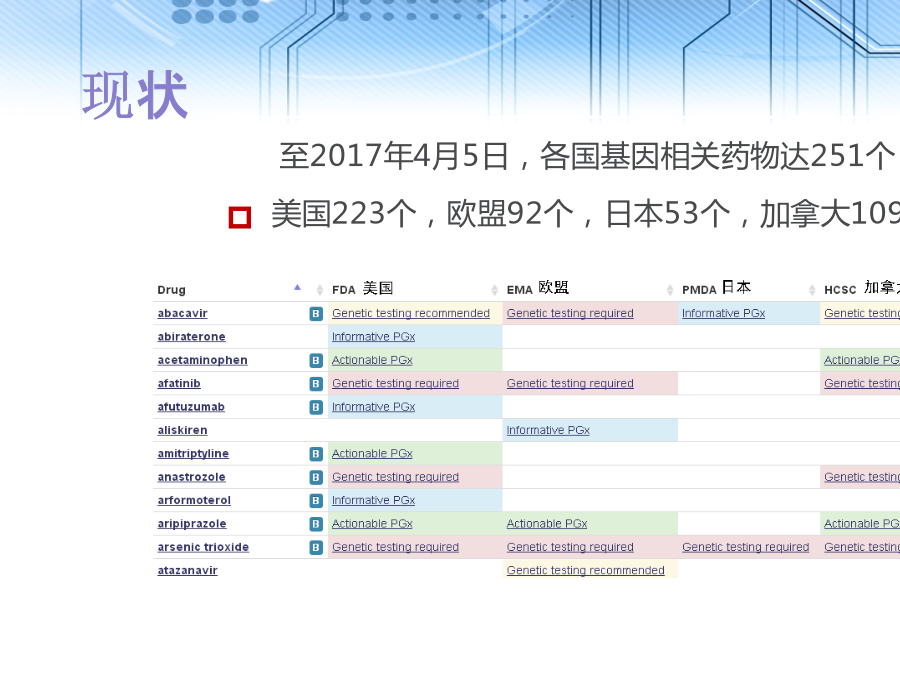Image resolution: width=900 pixels, height=675 pixels.
Task: Click the B badge beside arsenic trioxide
Action: tap(316, 547)
